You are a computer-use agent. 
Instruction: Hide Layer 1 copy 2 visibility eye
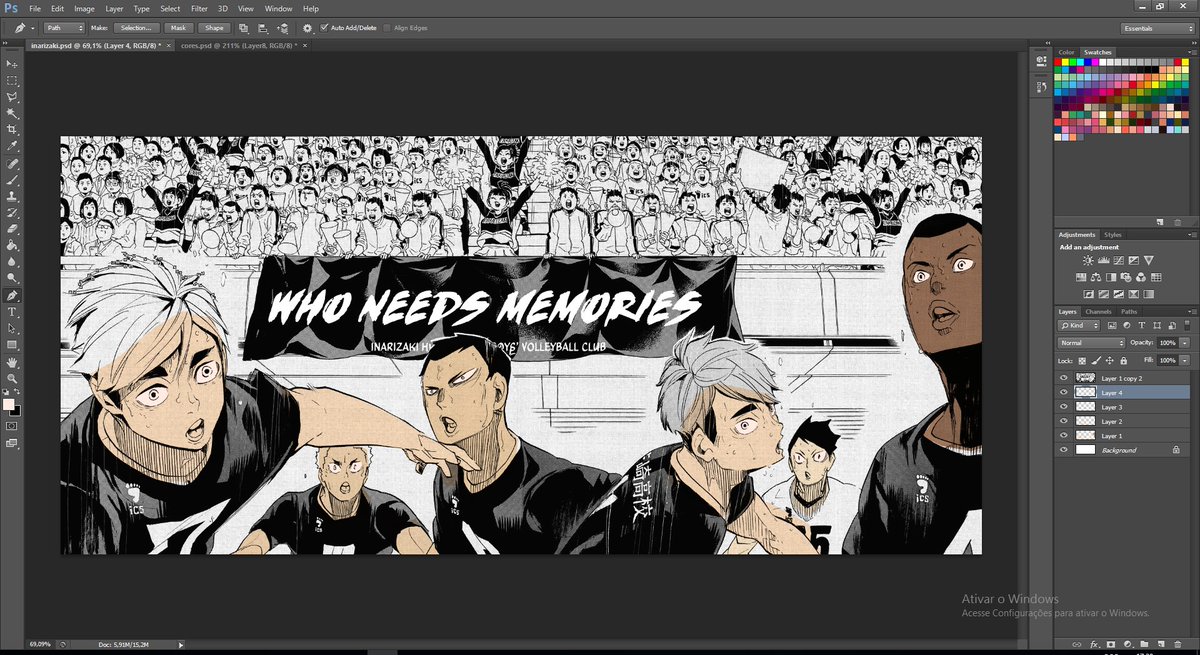tap(1064, 379)
